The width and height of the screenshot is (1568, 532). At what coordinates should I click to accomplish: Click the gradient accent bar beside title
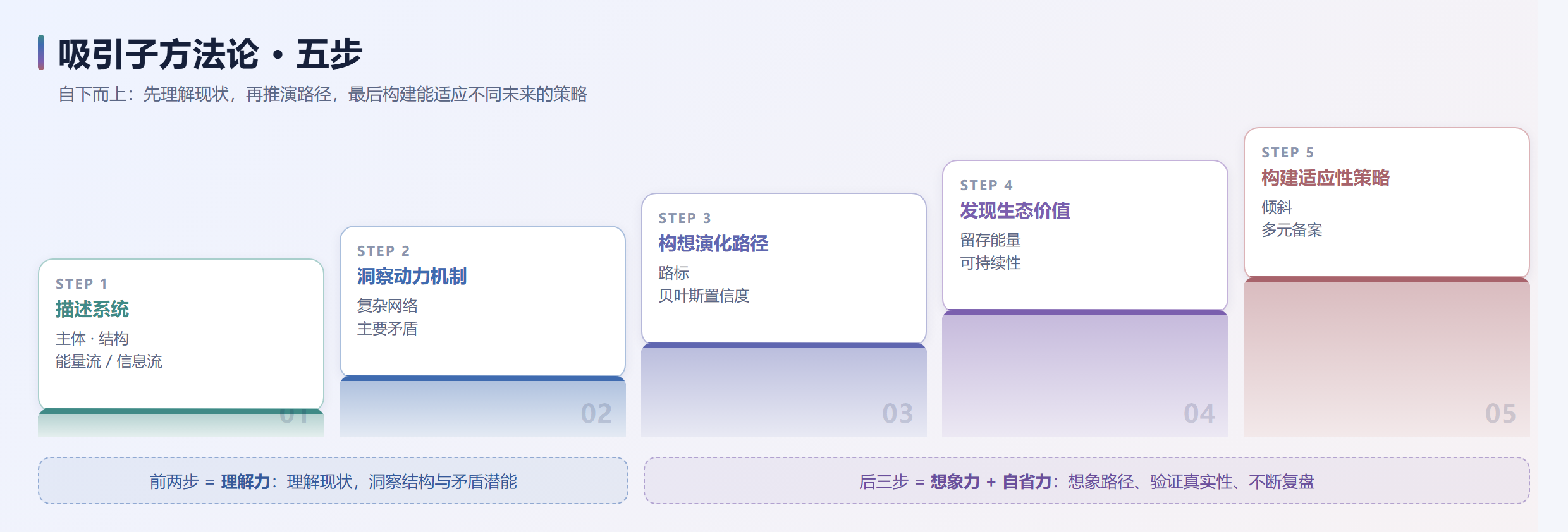(41, 52)
